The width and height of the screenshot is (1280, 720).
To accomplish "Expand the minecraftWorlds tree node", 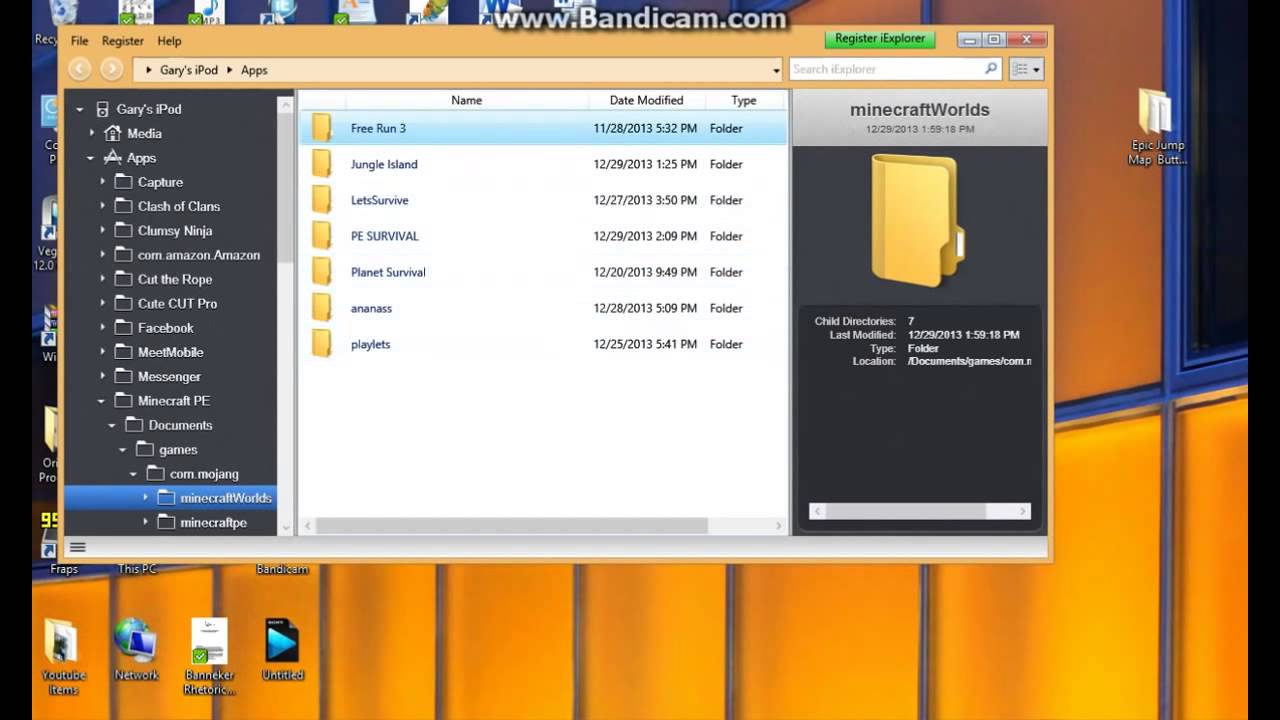I will pyautogui.click(x=145, y=498).
